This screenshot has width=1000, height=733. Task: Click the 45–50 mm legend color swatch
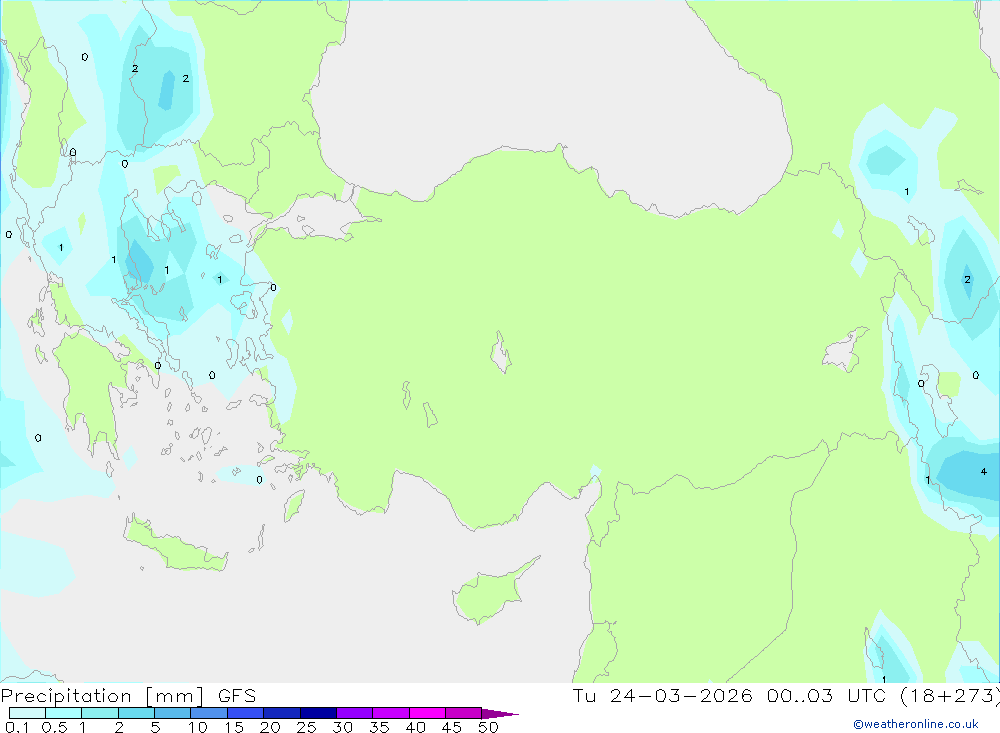coord(464,713)
